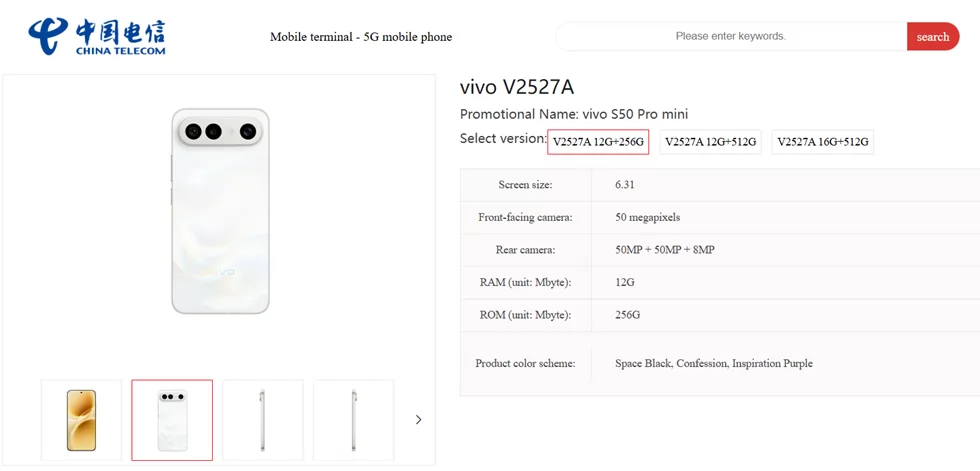Screen dimensions: 980x471
Task: Select version V2527A 12G+512G
Action: [x=710, y=142]
